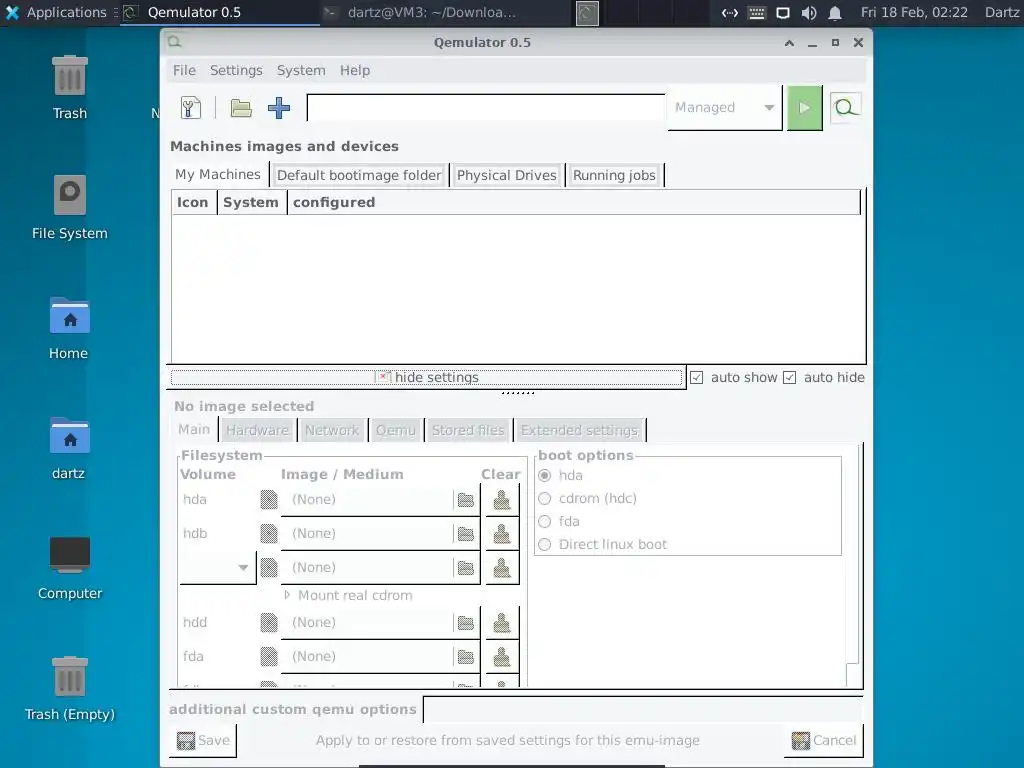The image size is (1024, 768).
Task: Click disk image icon beside fda
Action: pos(269,657)
